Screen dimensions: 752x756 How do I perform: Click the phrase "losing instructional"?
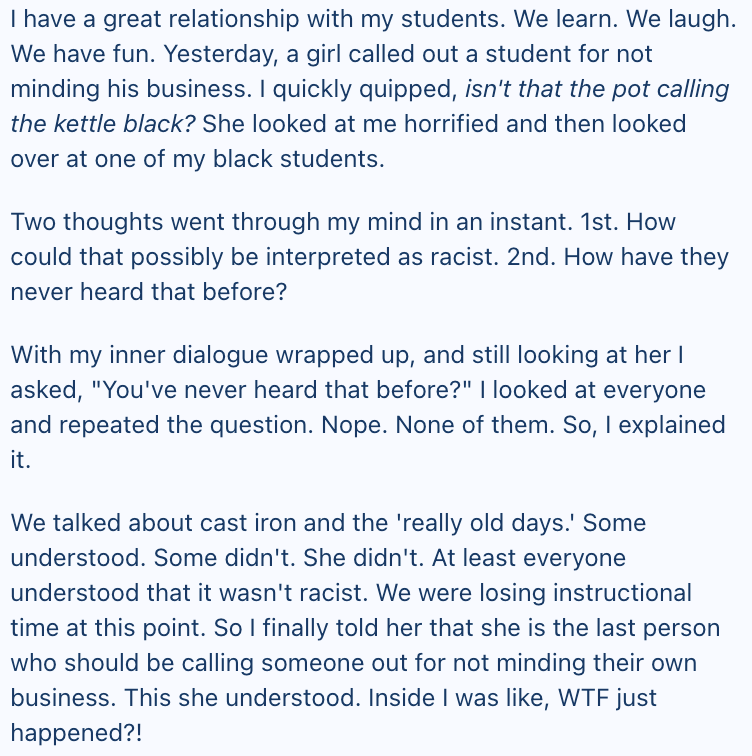click(593, 594)
